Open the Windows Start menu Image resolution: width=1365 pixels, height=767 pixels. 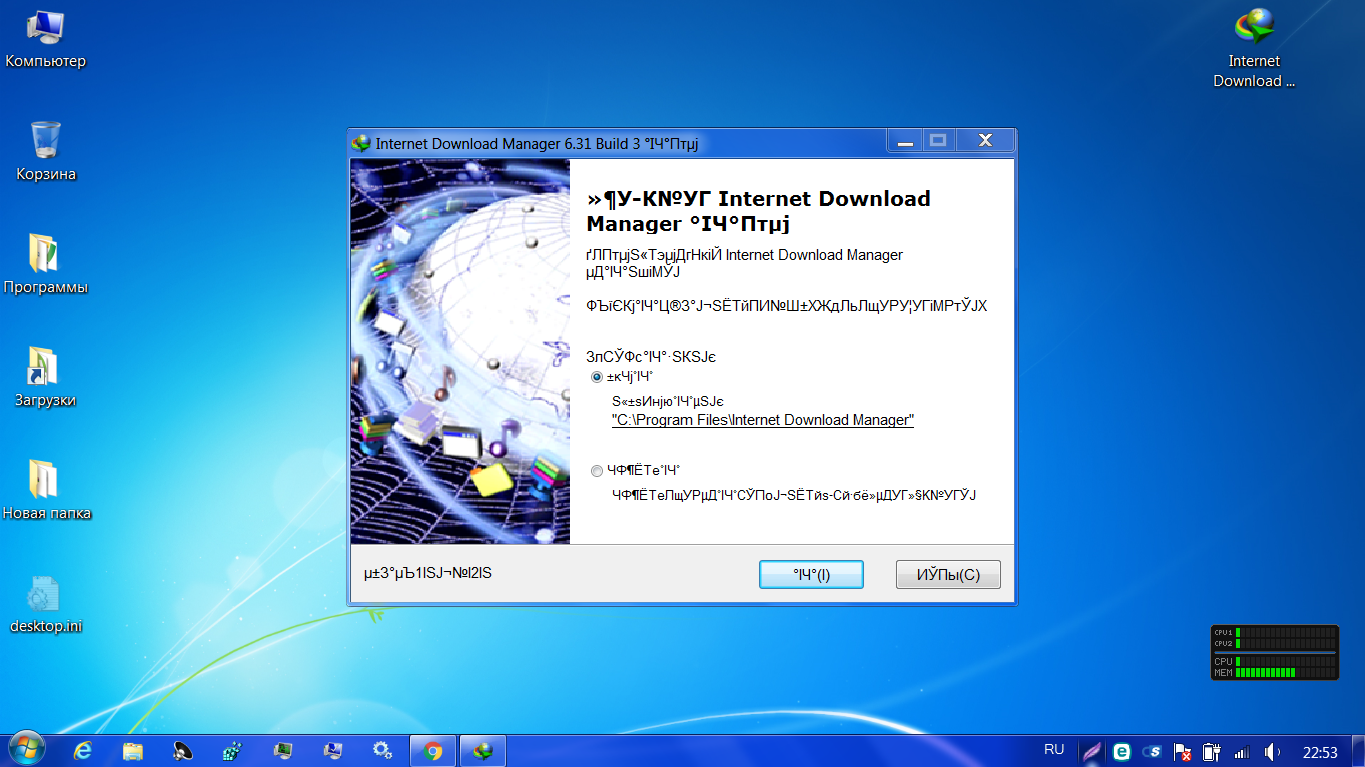26,750
